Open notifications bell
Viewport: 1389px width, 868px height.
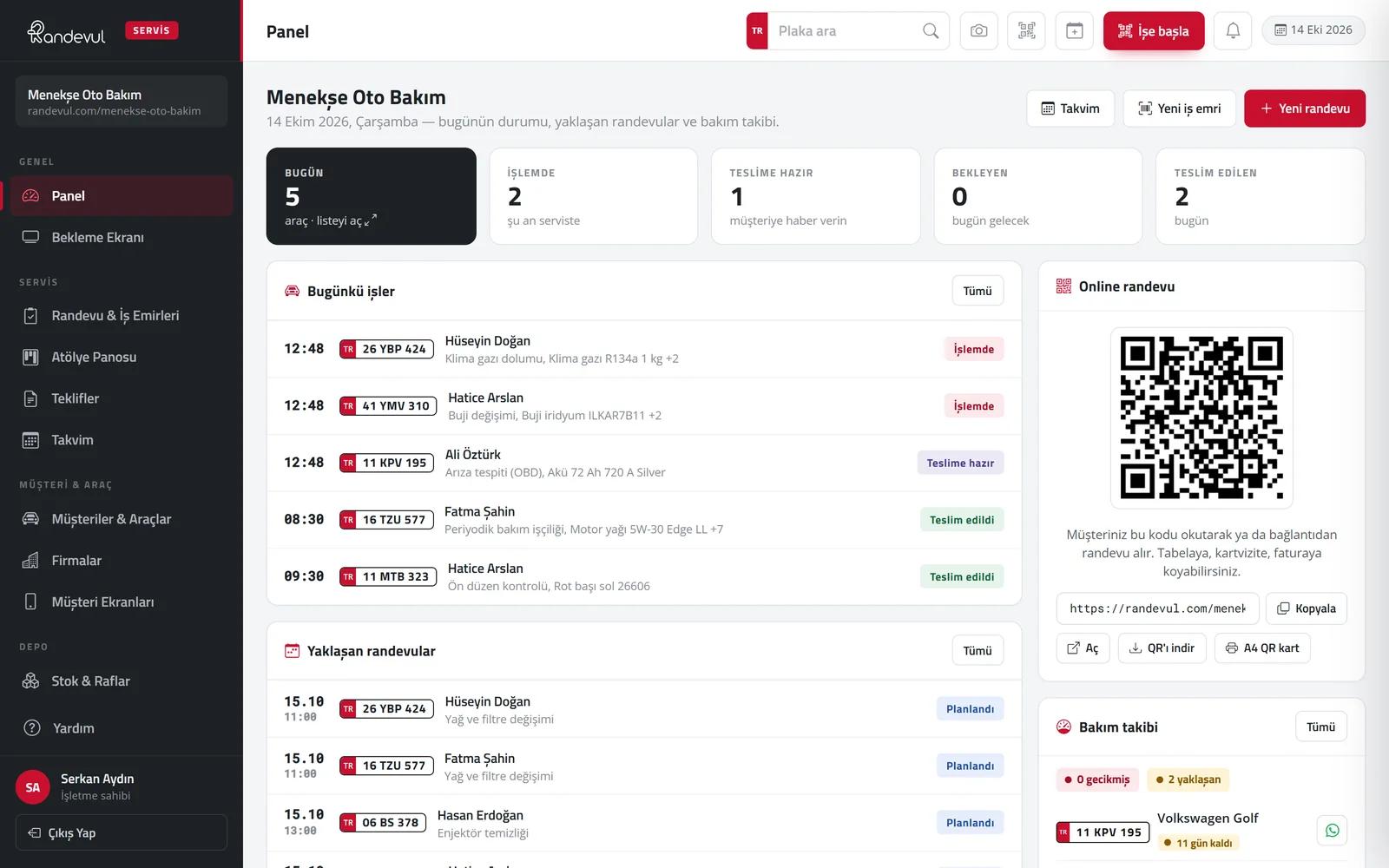point(1233,31)
